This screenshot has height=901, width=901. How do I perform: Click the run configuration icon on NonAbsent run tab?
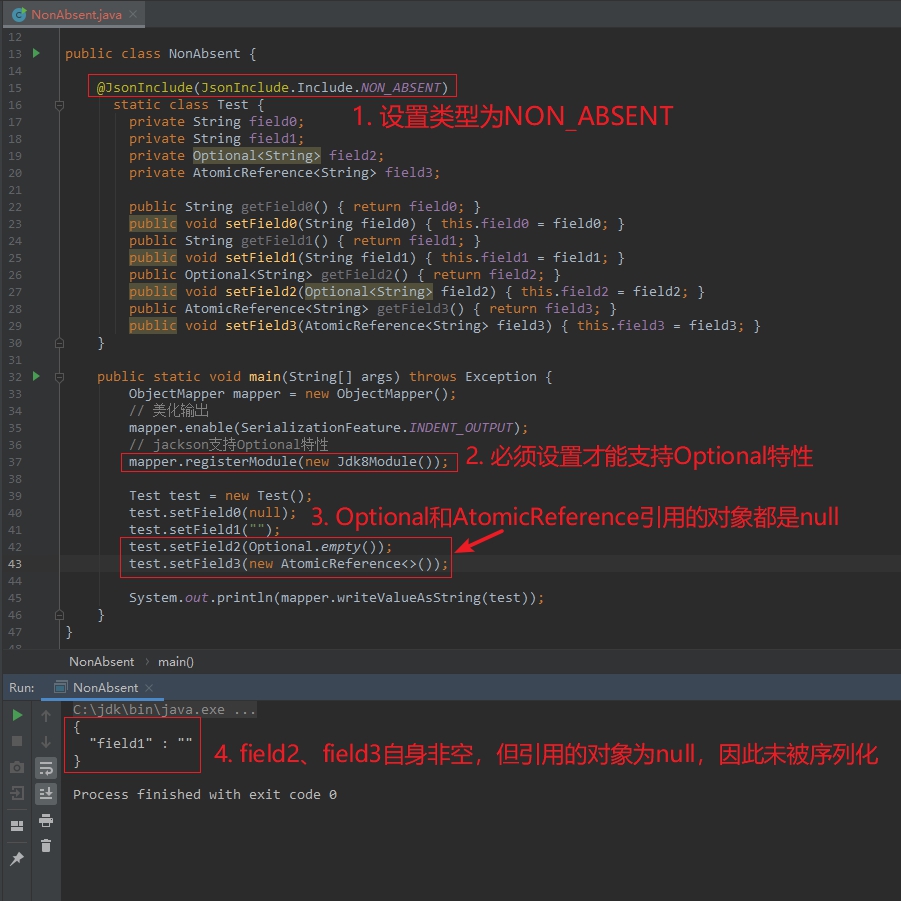click(60, 687)
